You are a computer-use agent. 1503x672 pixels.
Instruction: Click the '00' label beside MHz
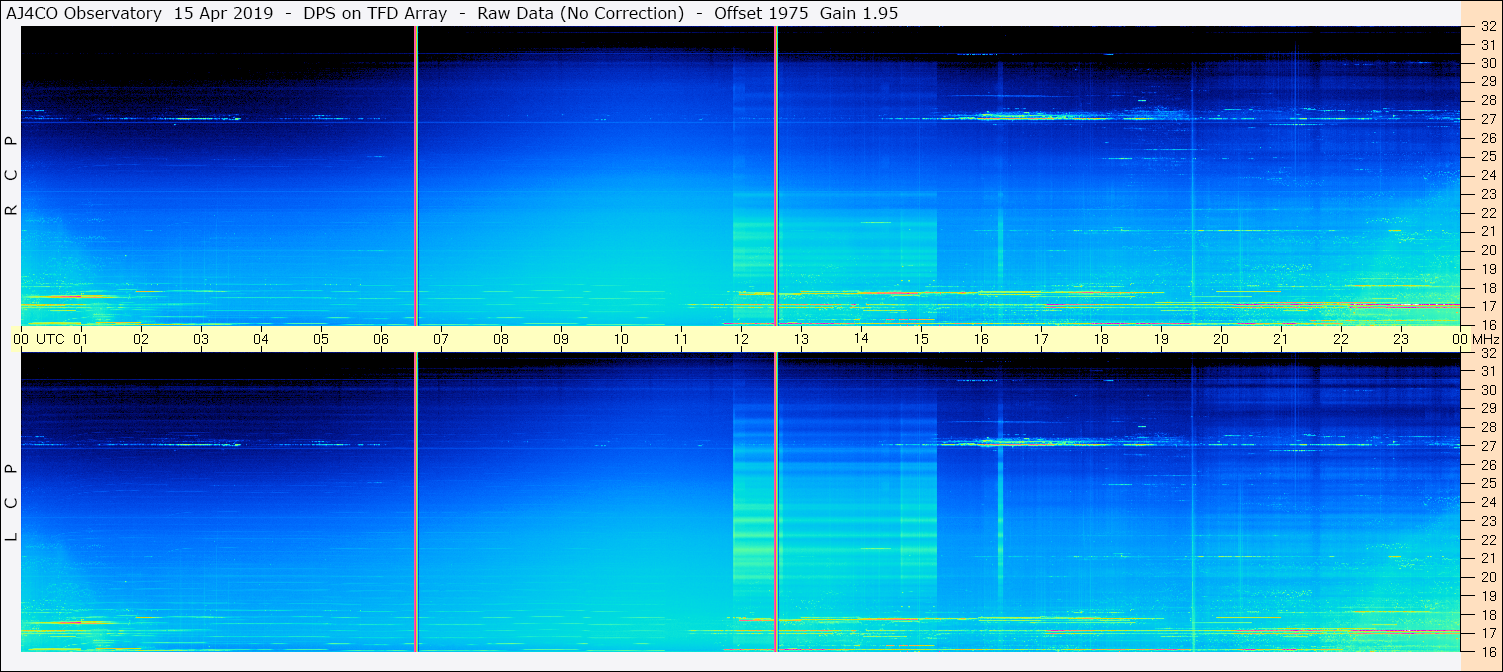tap(1459, 339)
